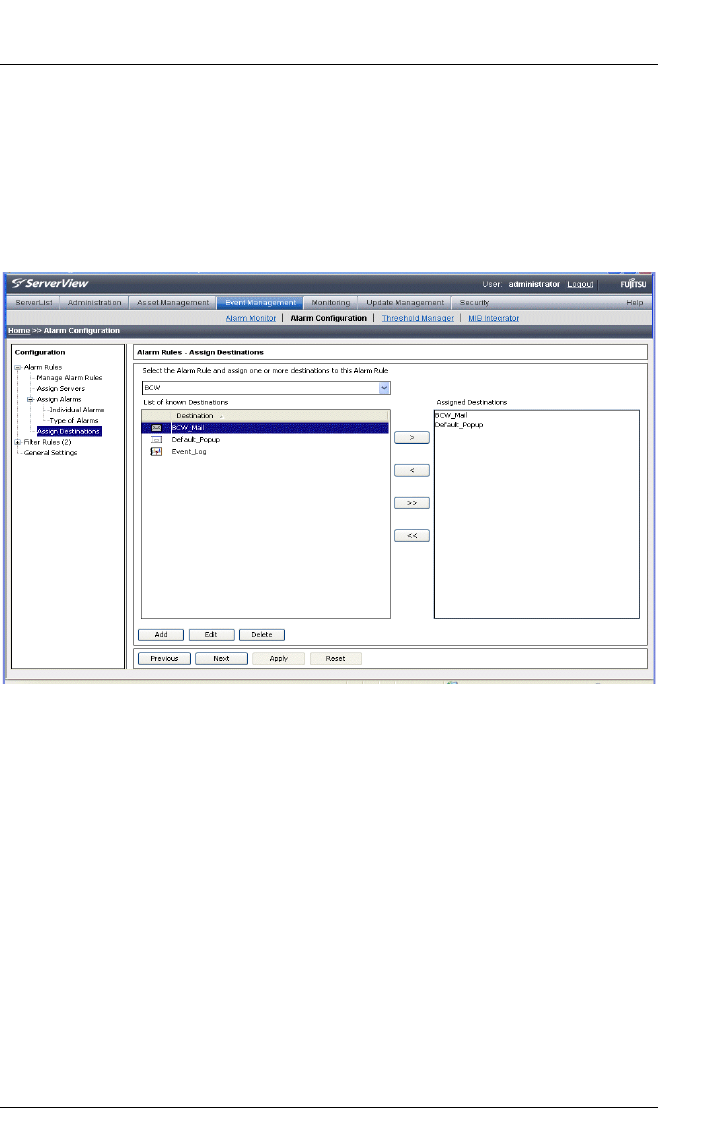
Task: Click the Previous button
Action: pyautogui.click(x=165, y=659)
